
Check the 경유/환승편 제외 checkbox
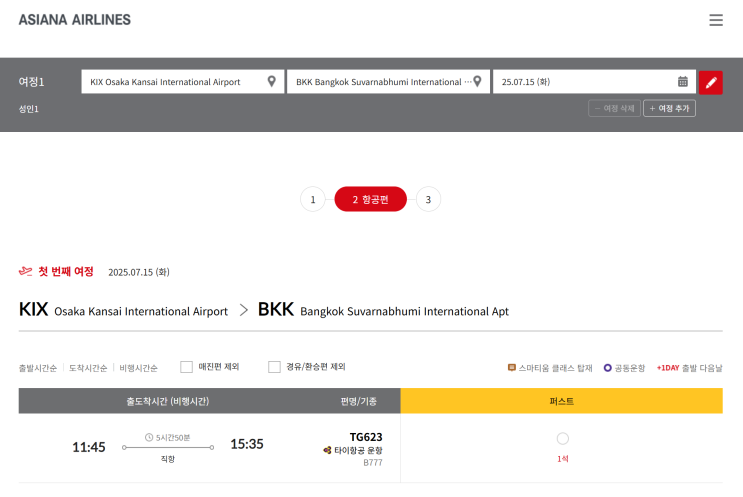pos(274,367)
